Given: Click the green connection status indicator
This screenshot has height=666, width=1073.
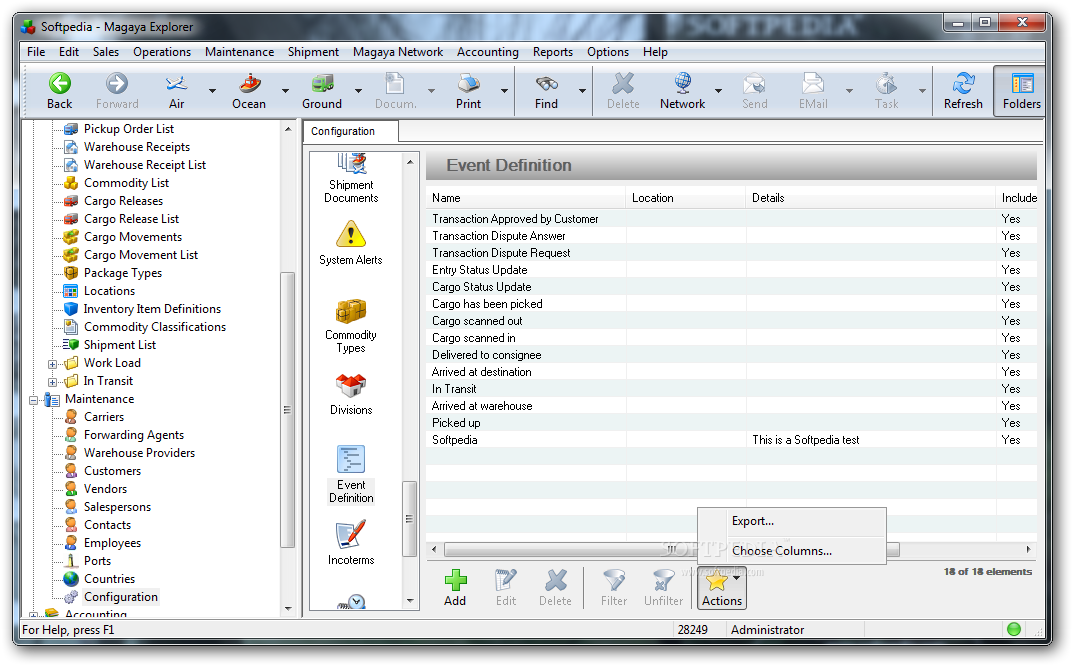Looking at the screenshot, I should tap(1014, 629).
